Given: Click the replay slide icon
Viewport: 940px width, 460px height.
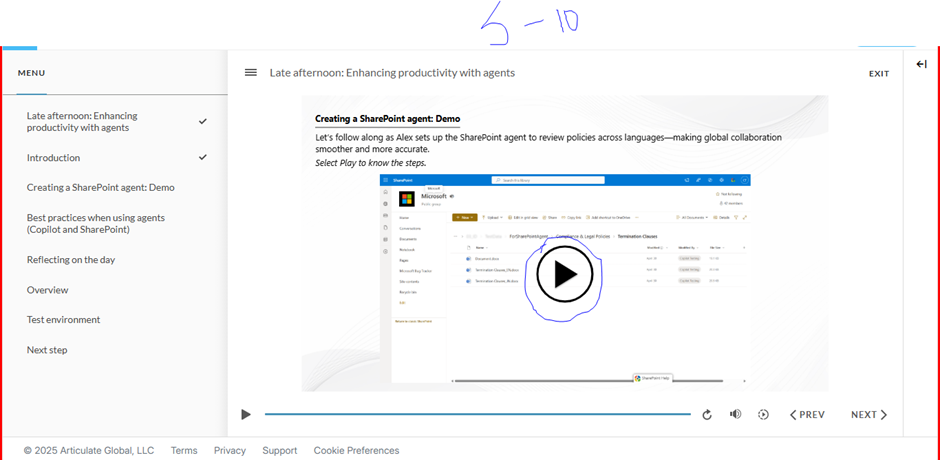Looking at the screenshot, I should 707,414.
